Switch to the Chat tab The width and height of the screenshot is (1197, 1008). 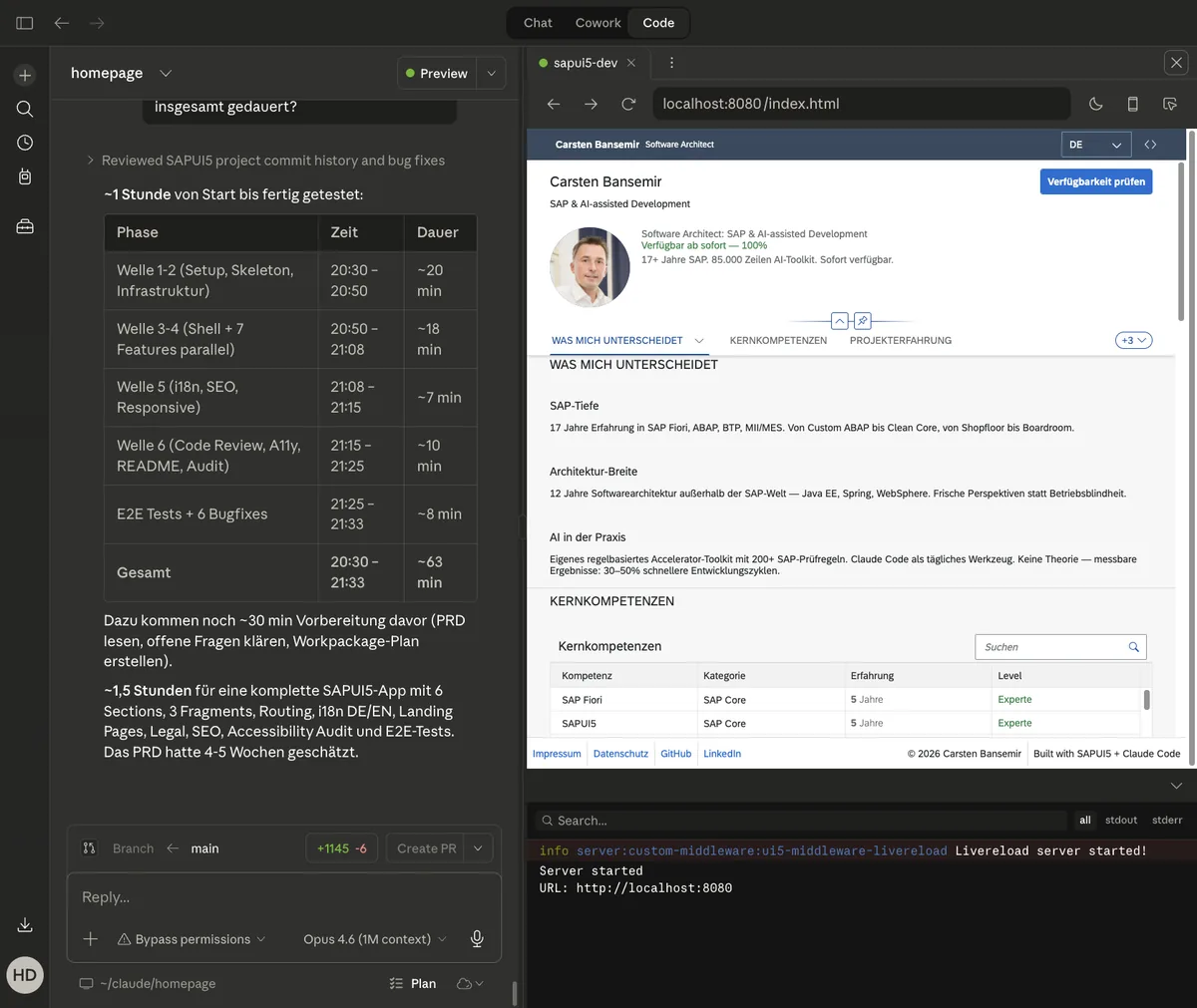538,23
